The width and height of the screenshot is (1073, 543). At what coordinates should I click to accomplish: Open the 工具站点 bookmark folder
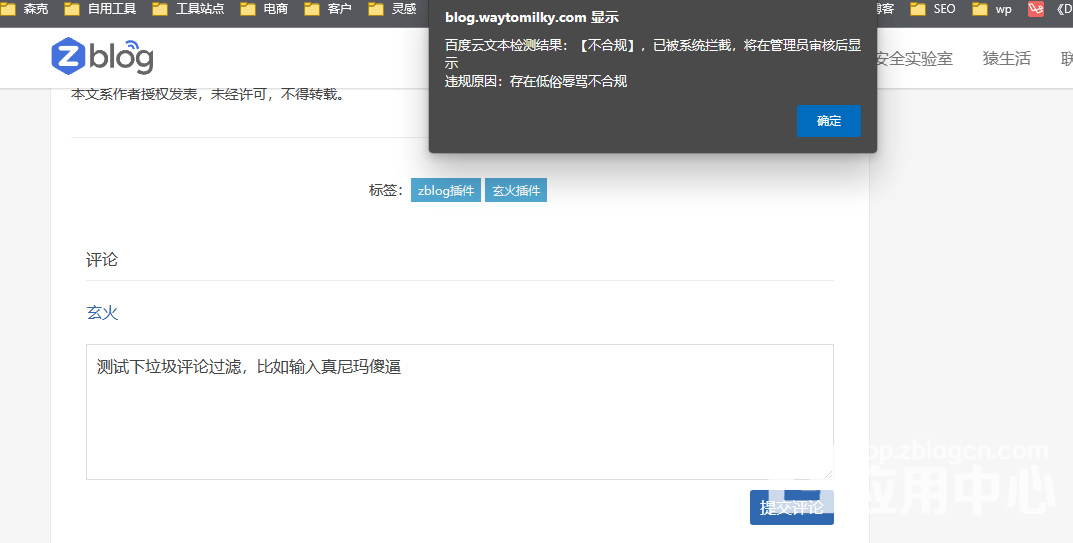(x=189, y=9)
